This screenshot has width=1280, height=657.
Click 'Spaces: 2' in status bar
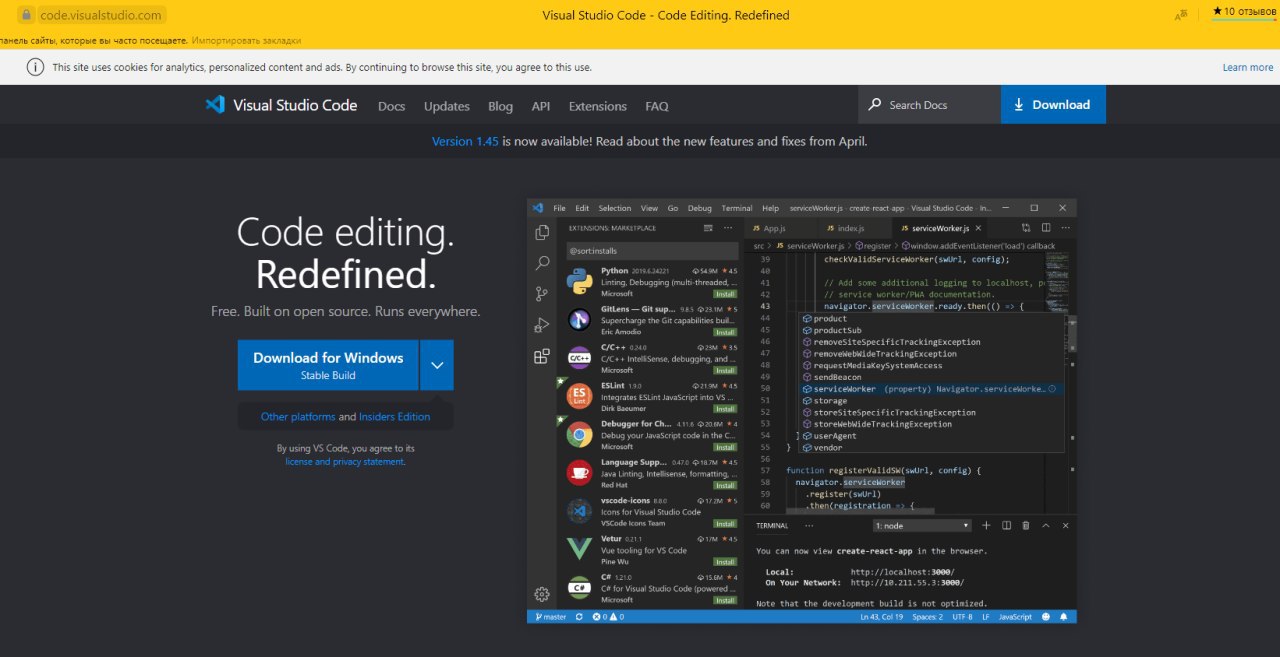tap(927, 617)
